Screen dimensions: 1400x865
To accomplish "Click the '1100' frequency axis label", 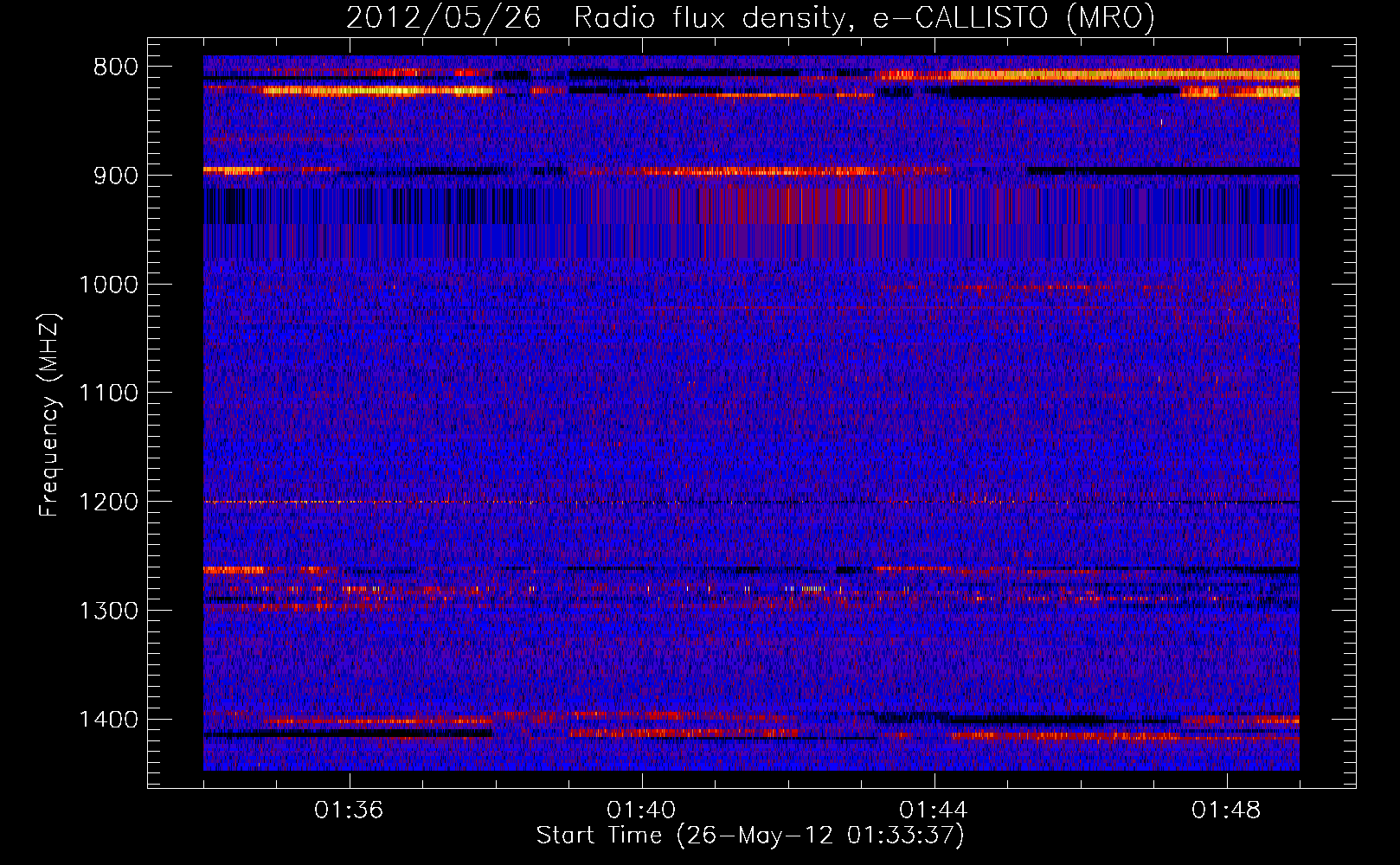I will pos(109,394).
